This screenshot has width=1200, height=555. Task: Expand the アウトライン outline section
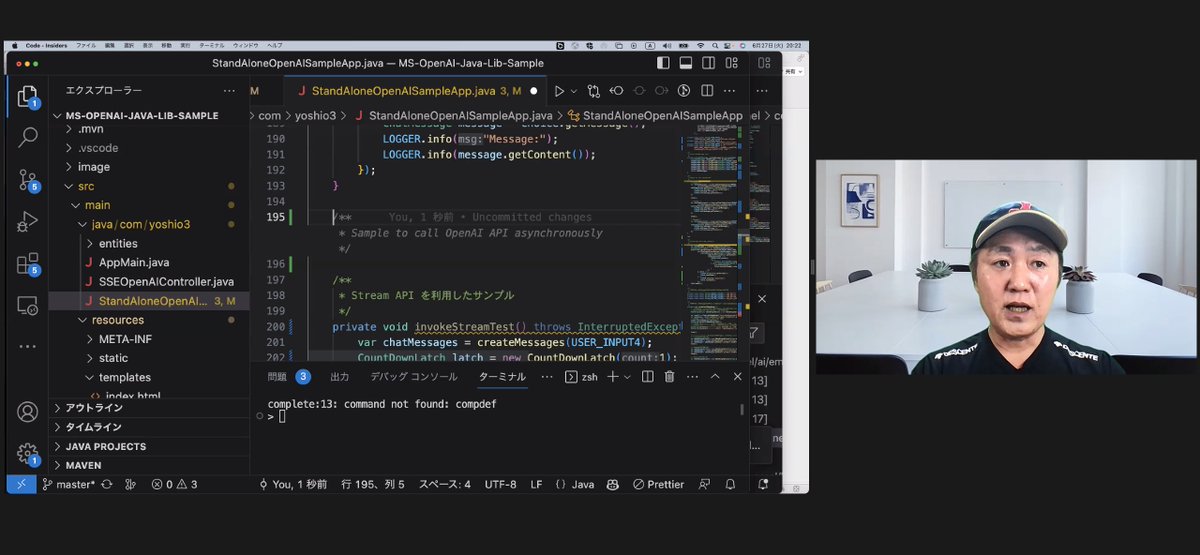point(148,408)
